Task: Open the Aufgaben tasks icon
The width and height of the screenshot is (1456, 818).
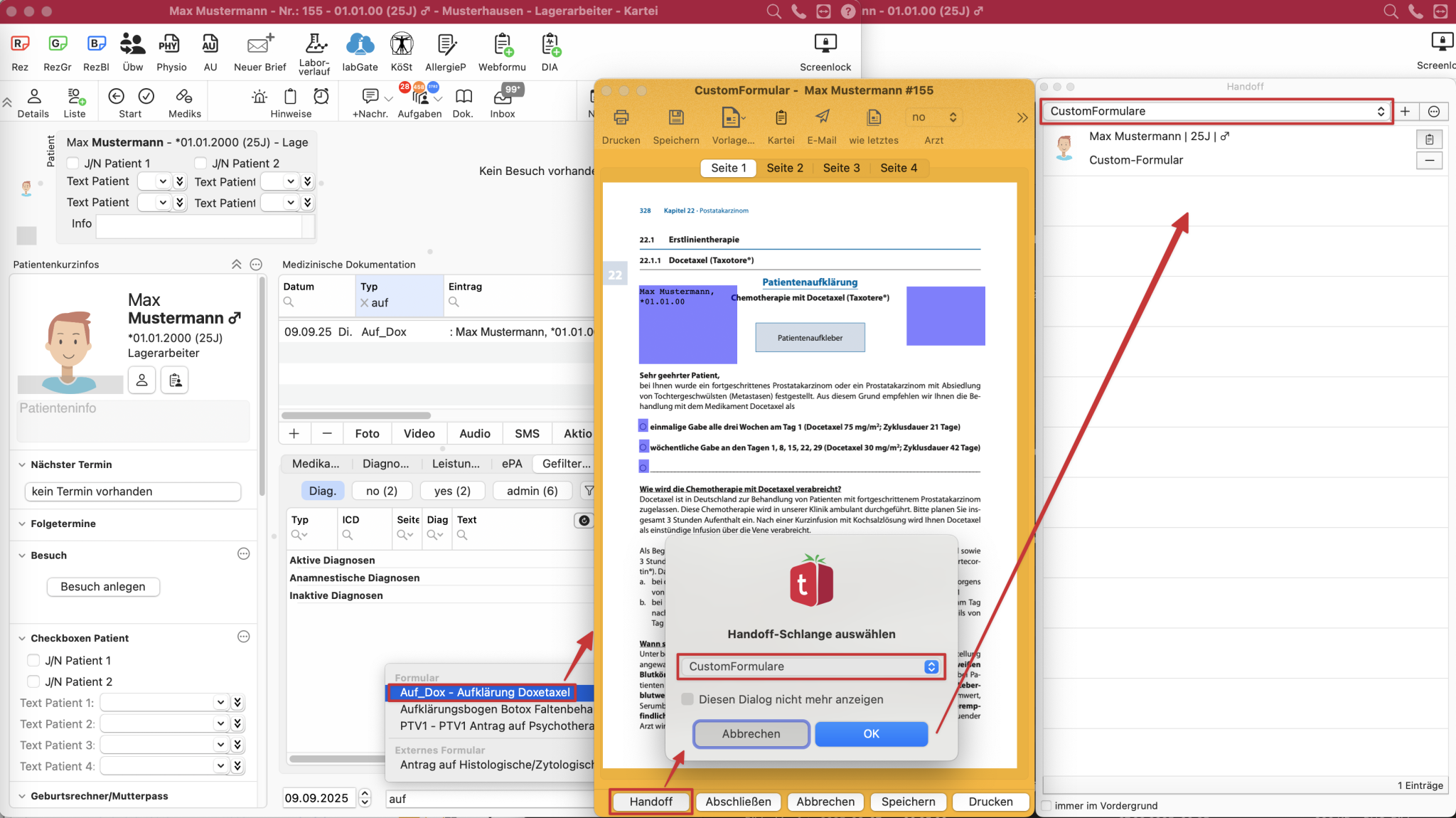Action: click(419, 96)
